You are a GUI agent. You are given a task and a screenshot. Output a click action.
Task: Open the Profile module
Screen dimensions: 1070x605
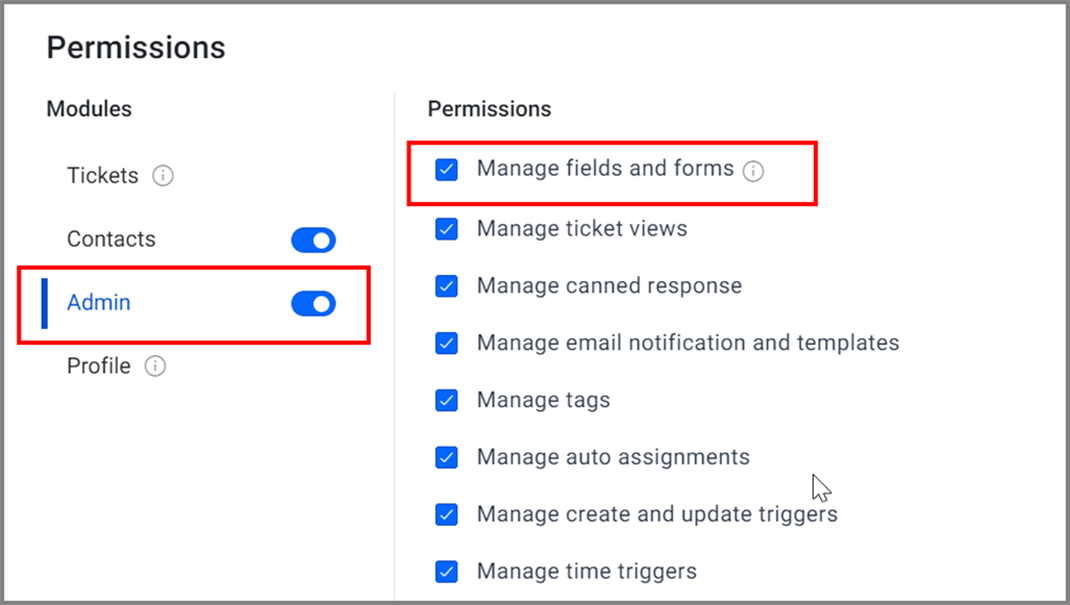pos(99,366)
